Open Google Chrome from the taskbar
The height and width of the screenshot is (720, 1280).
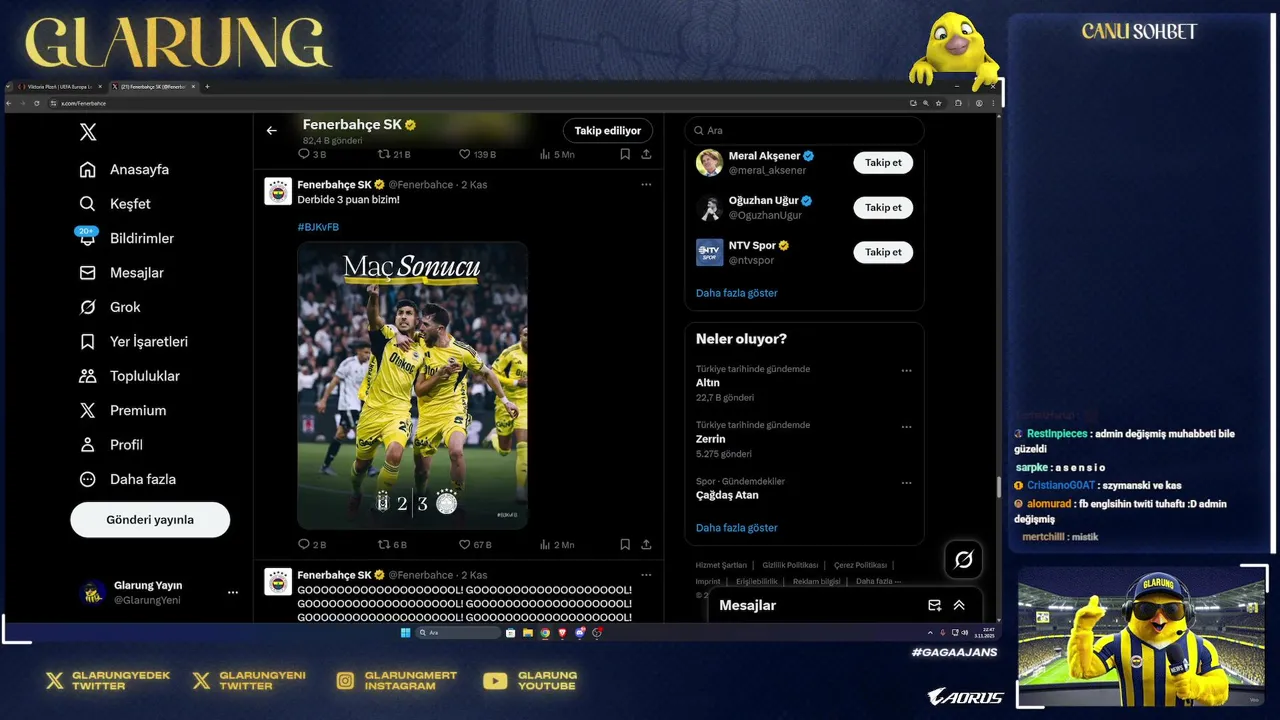coord(545,633)
